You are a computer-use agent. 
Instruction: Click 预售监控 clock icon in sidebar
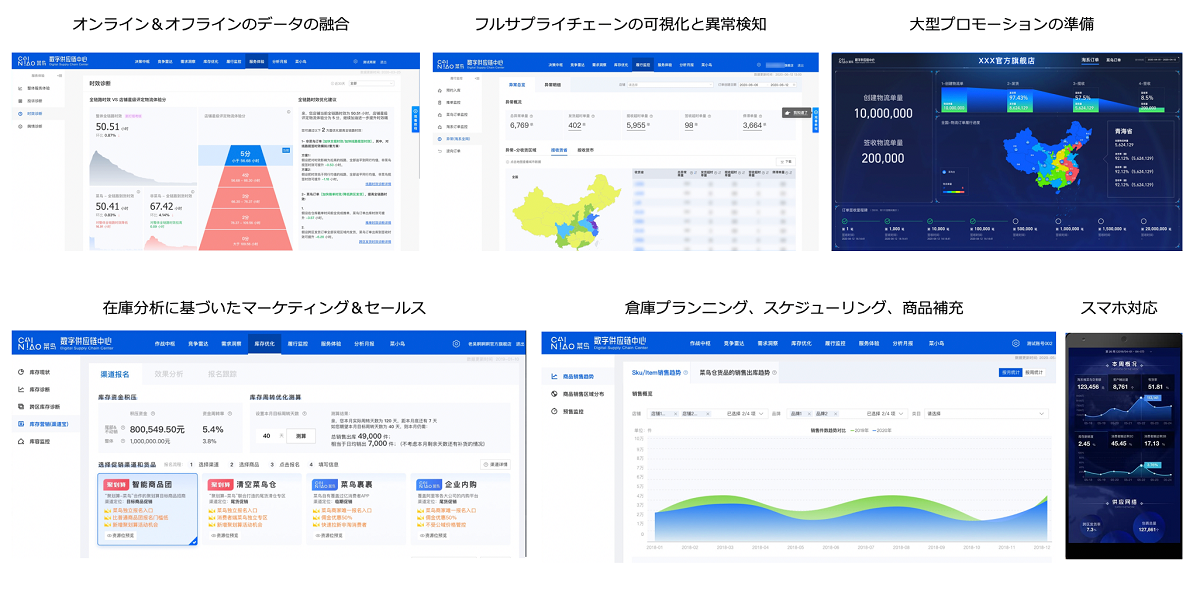(554, 410)
